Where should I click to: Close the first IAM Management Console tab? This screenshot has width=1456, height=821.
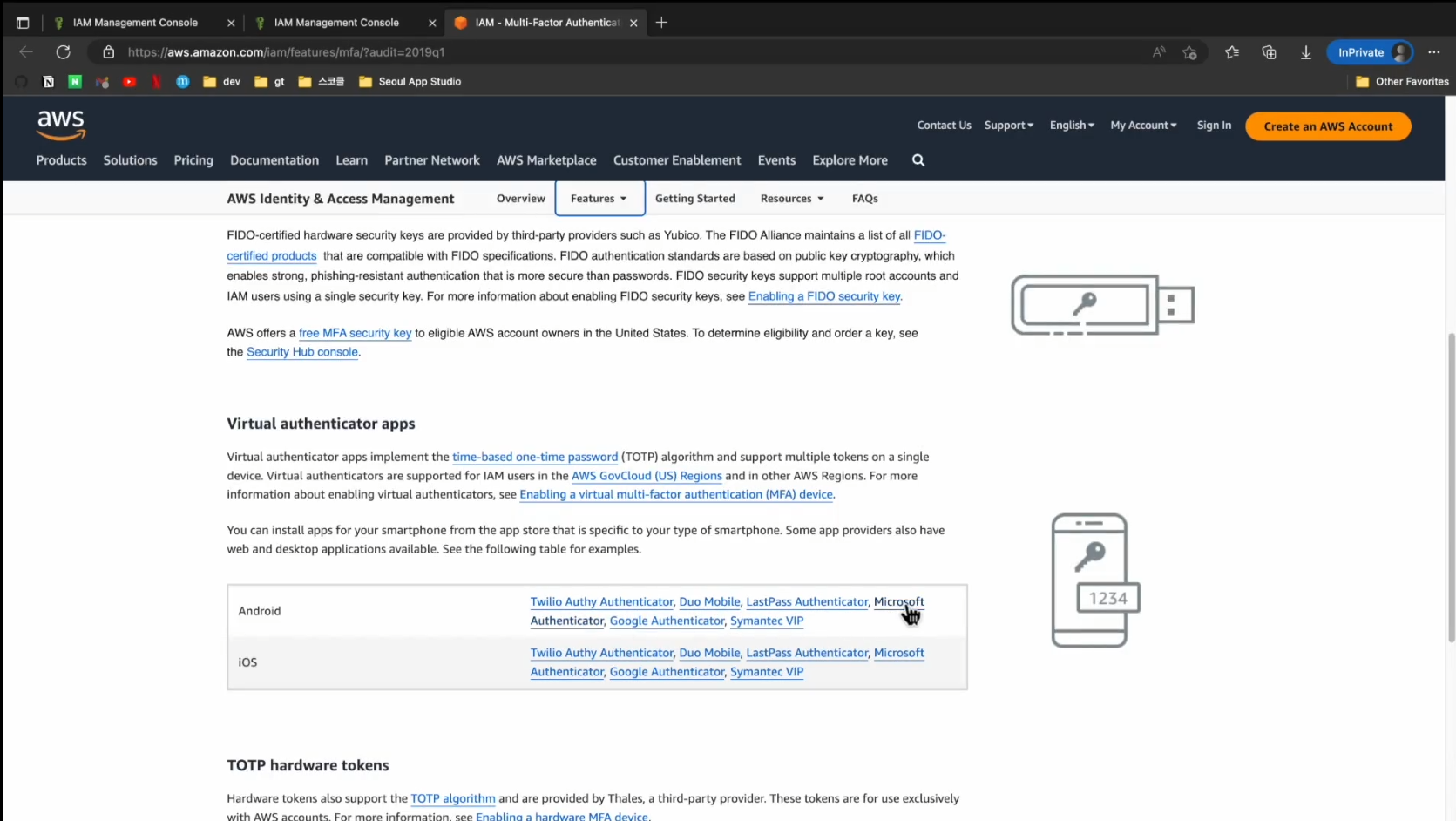point(231,23)
